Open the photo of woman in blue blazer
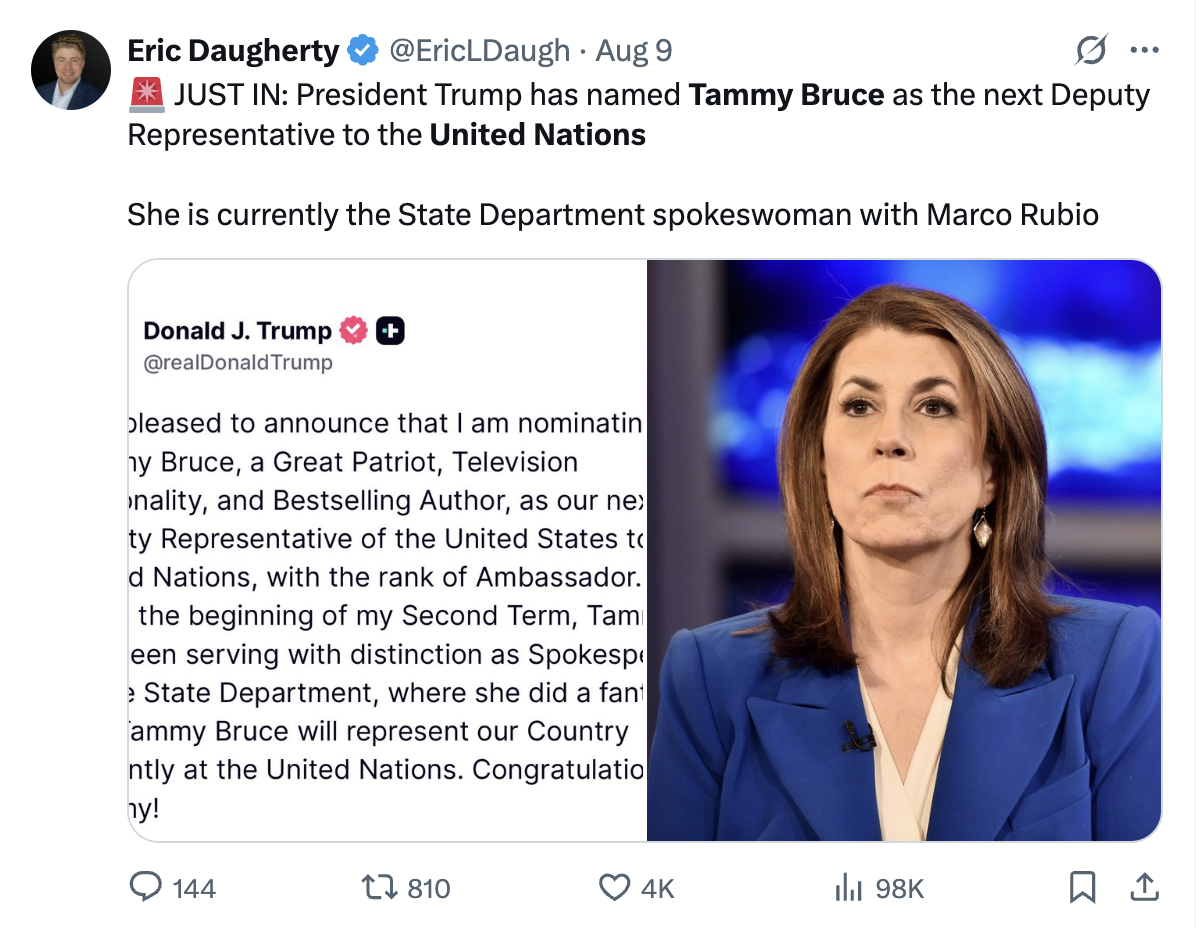1196x928 pixels. click(x=904, y=550)
